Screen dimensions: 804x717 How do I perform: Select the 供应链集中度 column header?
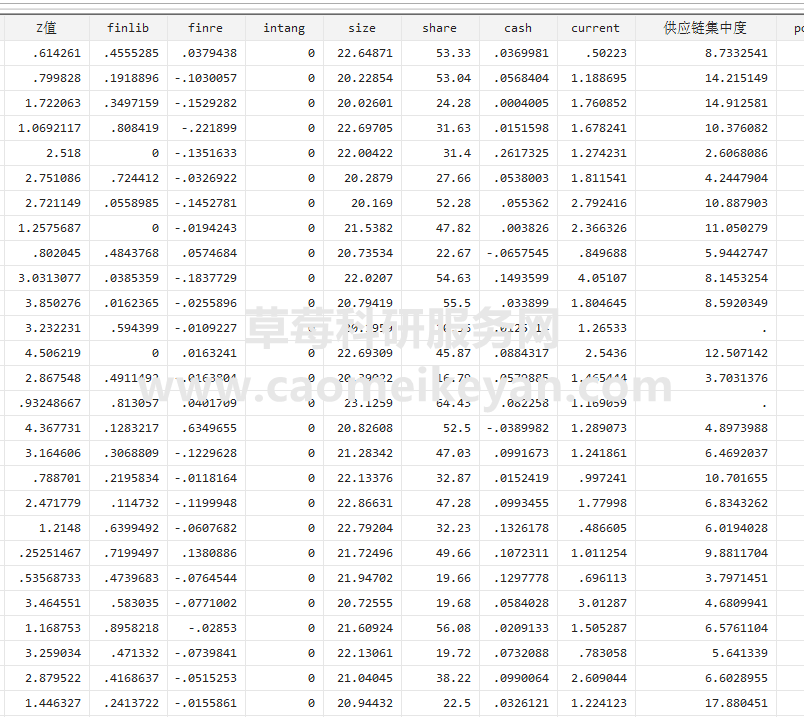click(706, 28)
